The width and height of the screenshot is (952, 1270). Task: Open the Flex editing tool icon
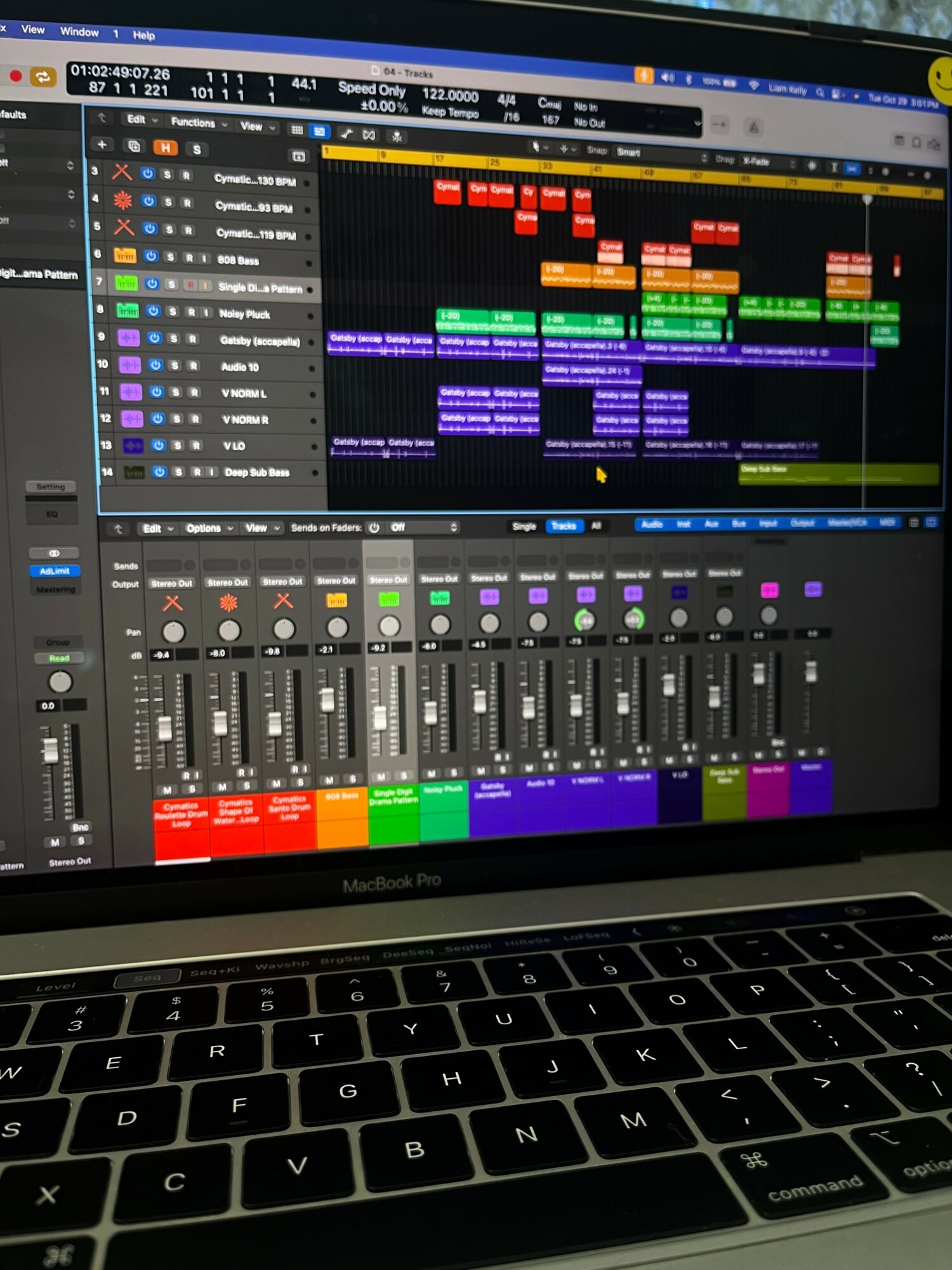pyautogui.click(x=369, y=135)
